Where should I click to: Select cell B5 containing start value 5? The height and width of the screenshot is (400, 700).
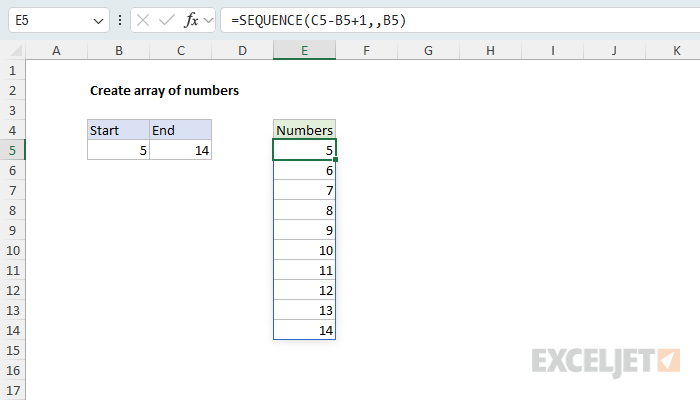119,150
